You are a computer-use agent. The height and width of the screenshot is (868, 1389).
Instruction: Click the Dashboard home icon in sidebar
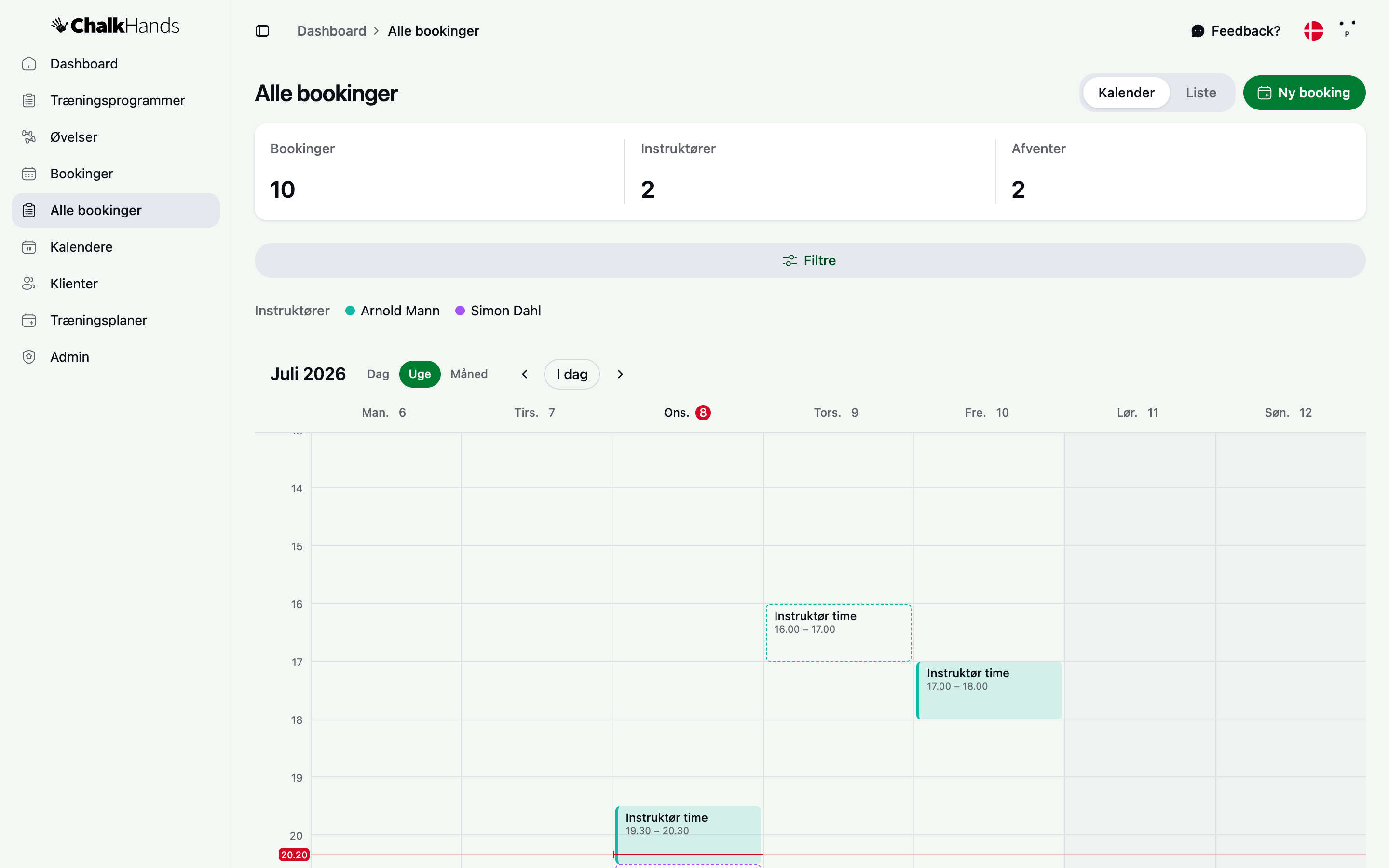point(29,64)
